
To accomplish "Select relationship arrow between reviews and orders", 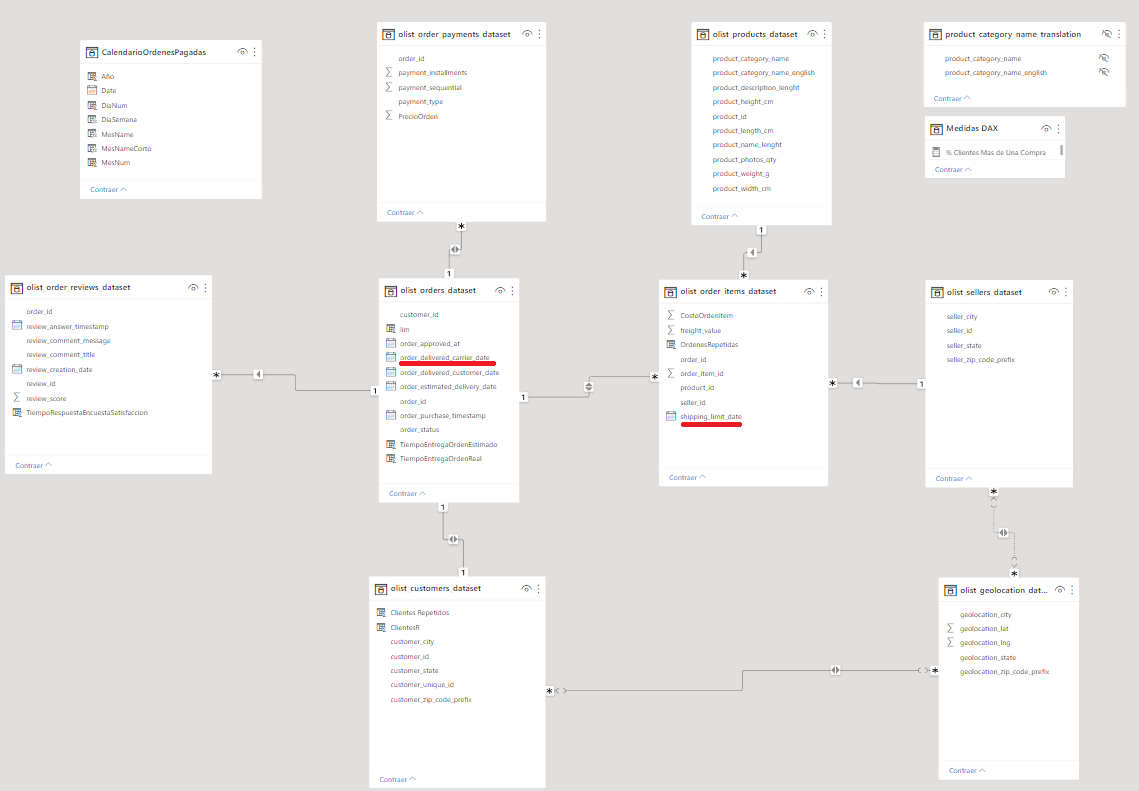I will click(x=258, y=374).
